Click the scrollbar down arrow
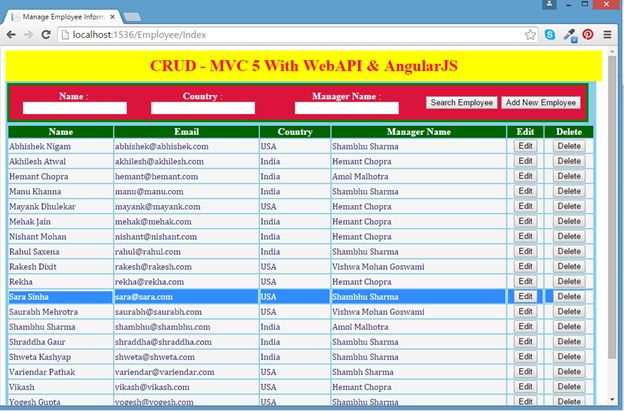 pos(612,400)
